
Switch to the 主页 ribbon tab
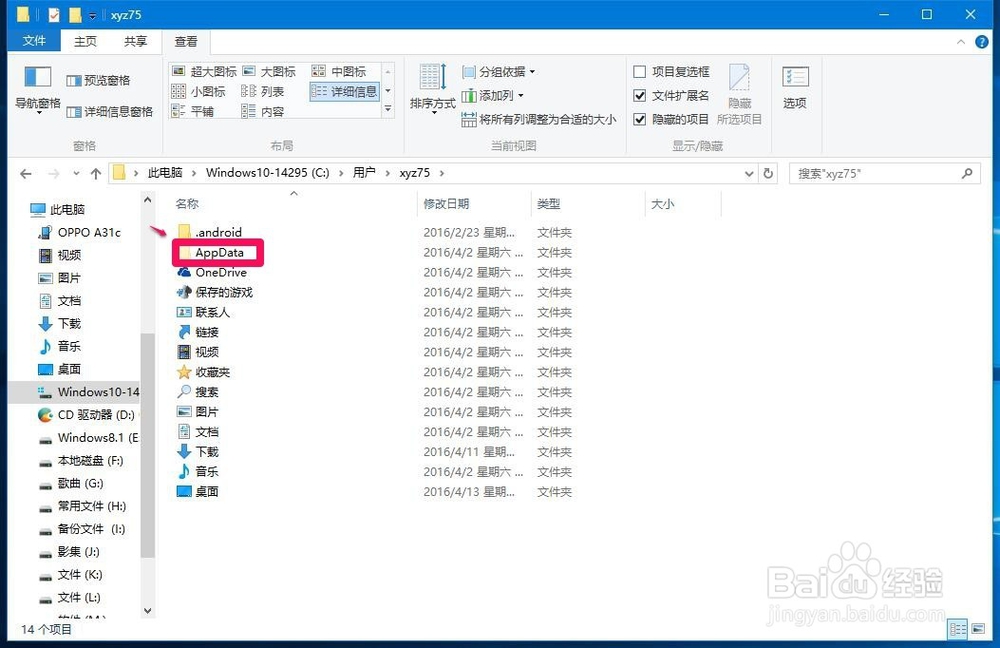pyautogui.click(x=85, y=41)
